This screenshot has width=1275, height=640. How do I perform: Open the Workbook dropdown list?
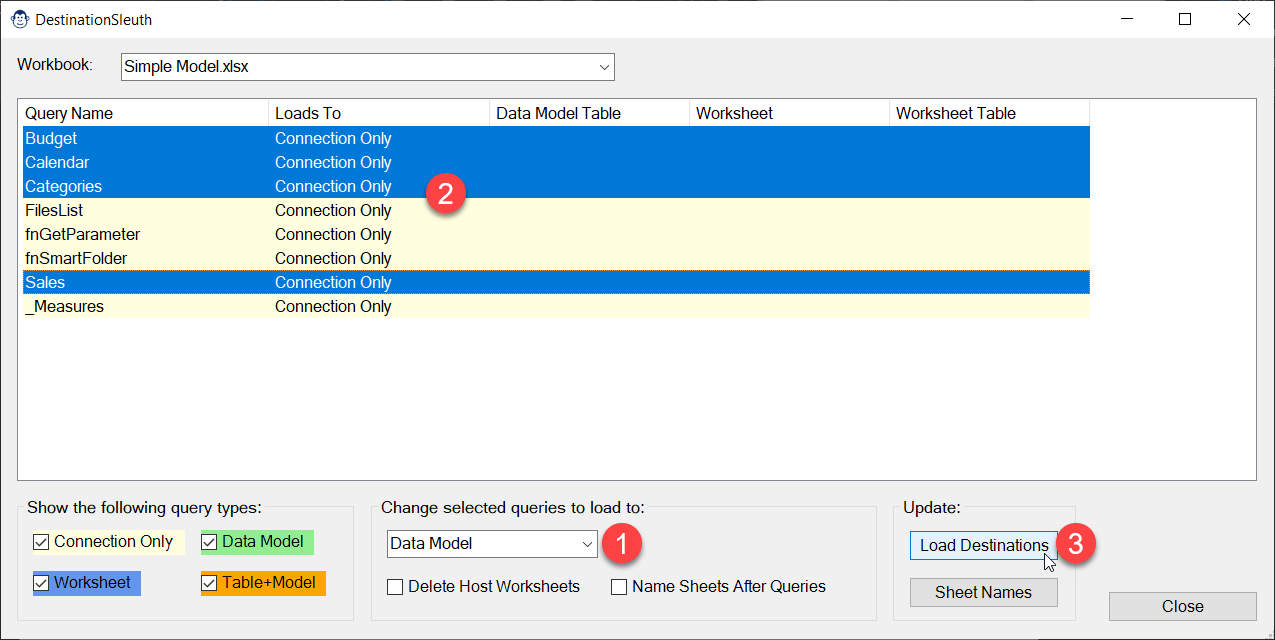coord(604,67)
